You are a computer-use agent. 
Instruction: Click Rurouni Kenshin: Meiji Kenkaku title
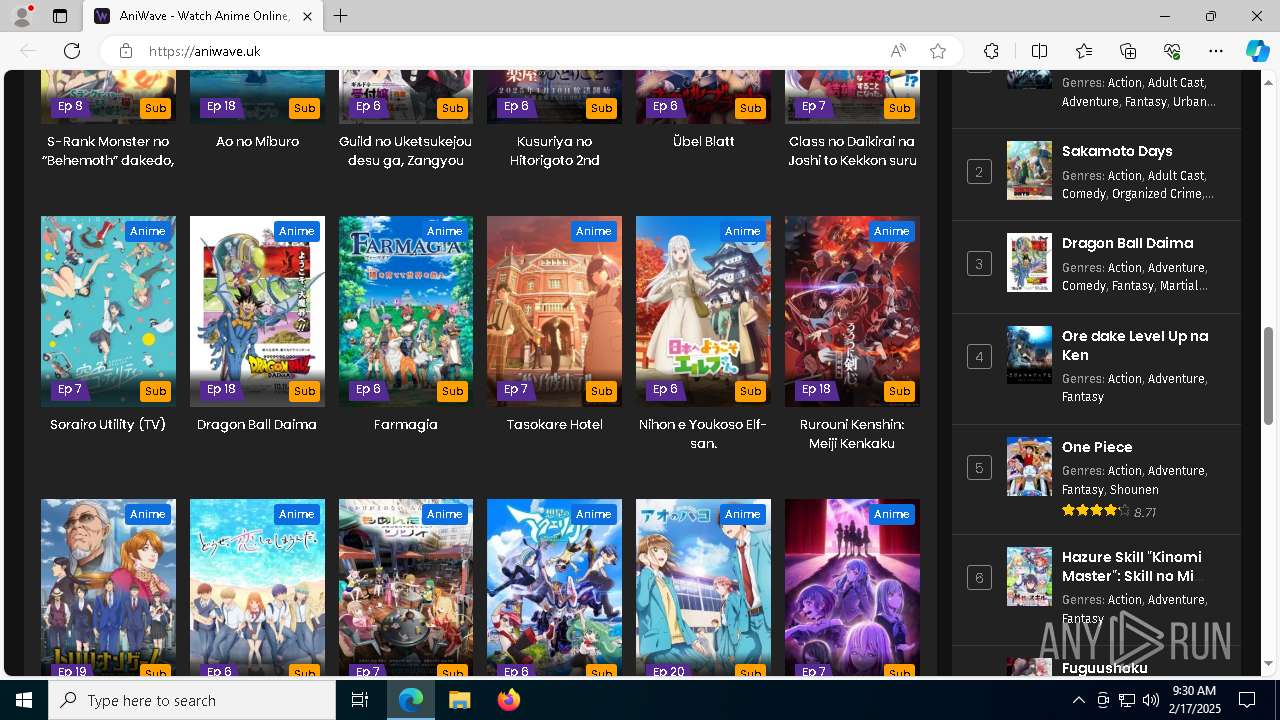(852, 434)
